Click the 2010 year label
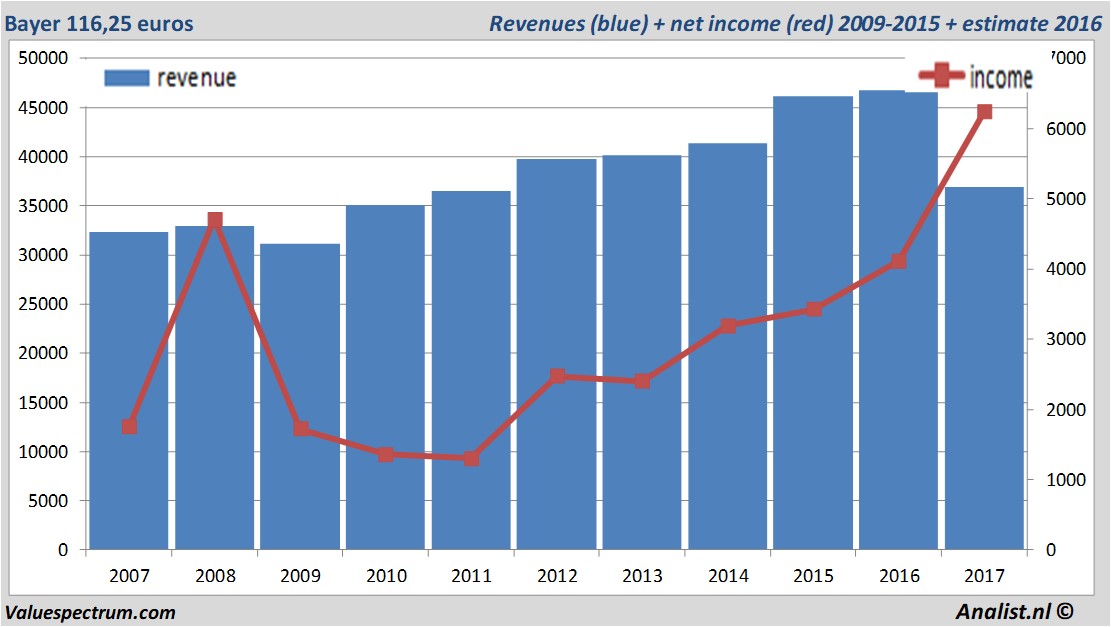Image resolution: width=1111 pixels, height=627 pixels. (x=386, y=575)
